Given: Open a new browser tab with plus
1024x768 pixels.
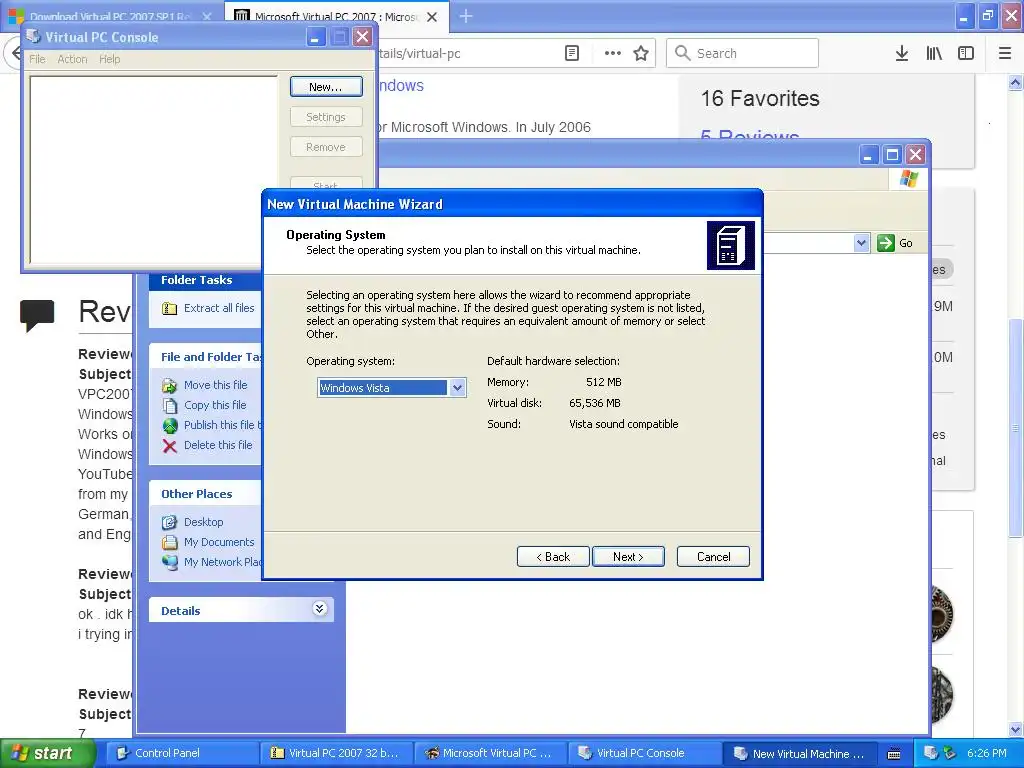Looking at the screenshot, I should pyautogui.click(x=466, y=16).
